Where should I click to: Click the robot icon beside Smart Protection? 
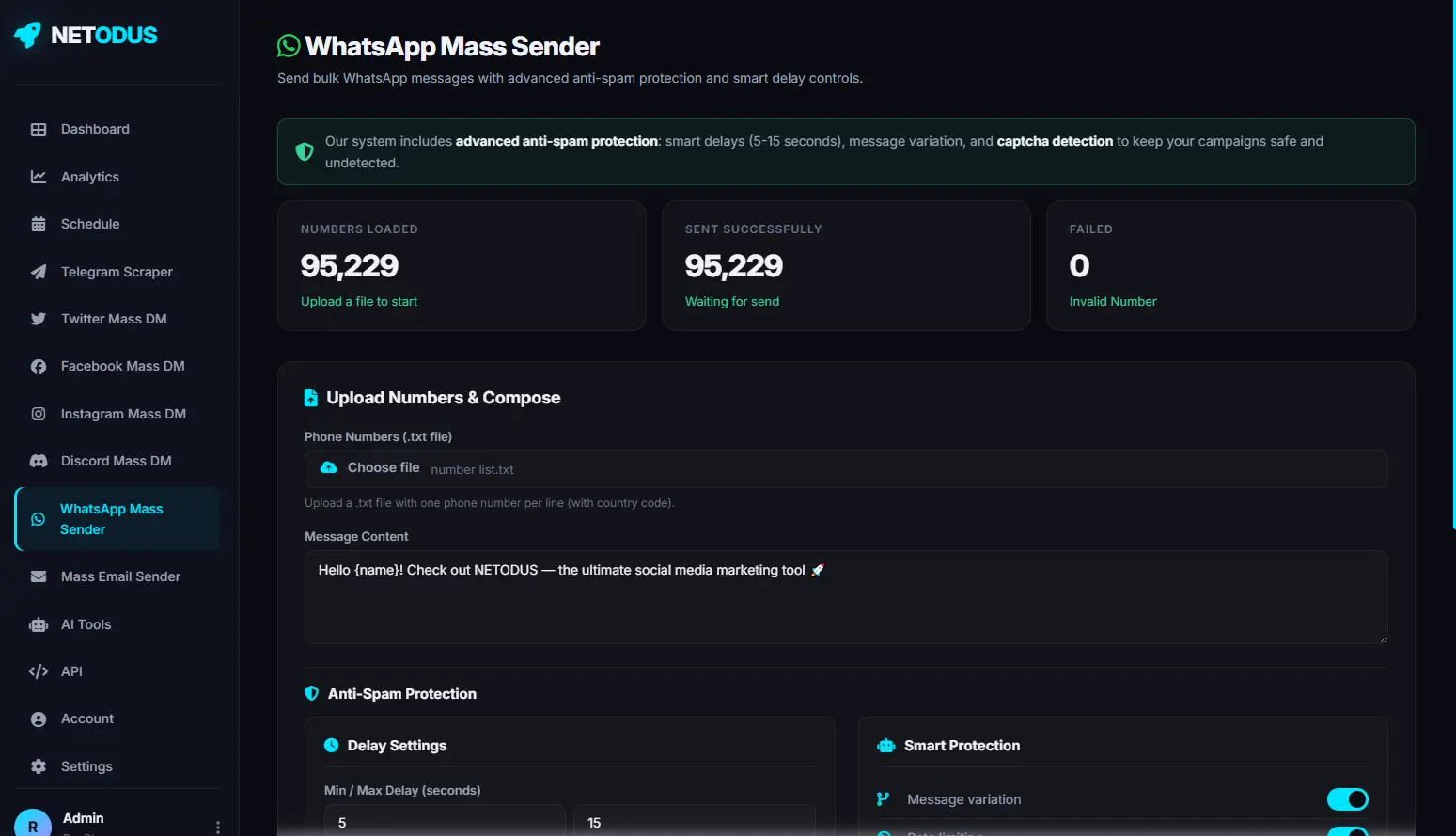point(886,746)
